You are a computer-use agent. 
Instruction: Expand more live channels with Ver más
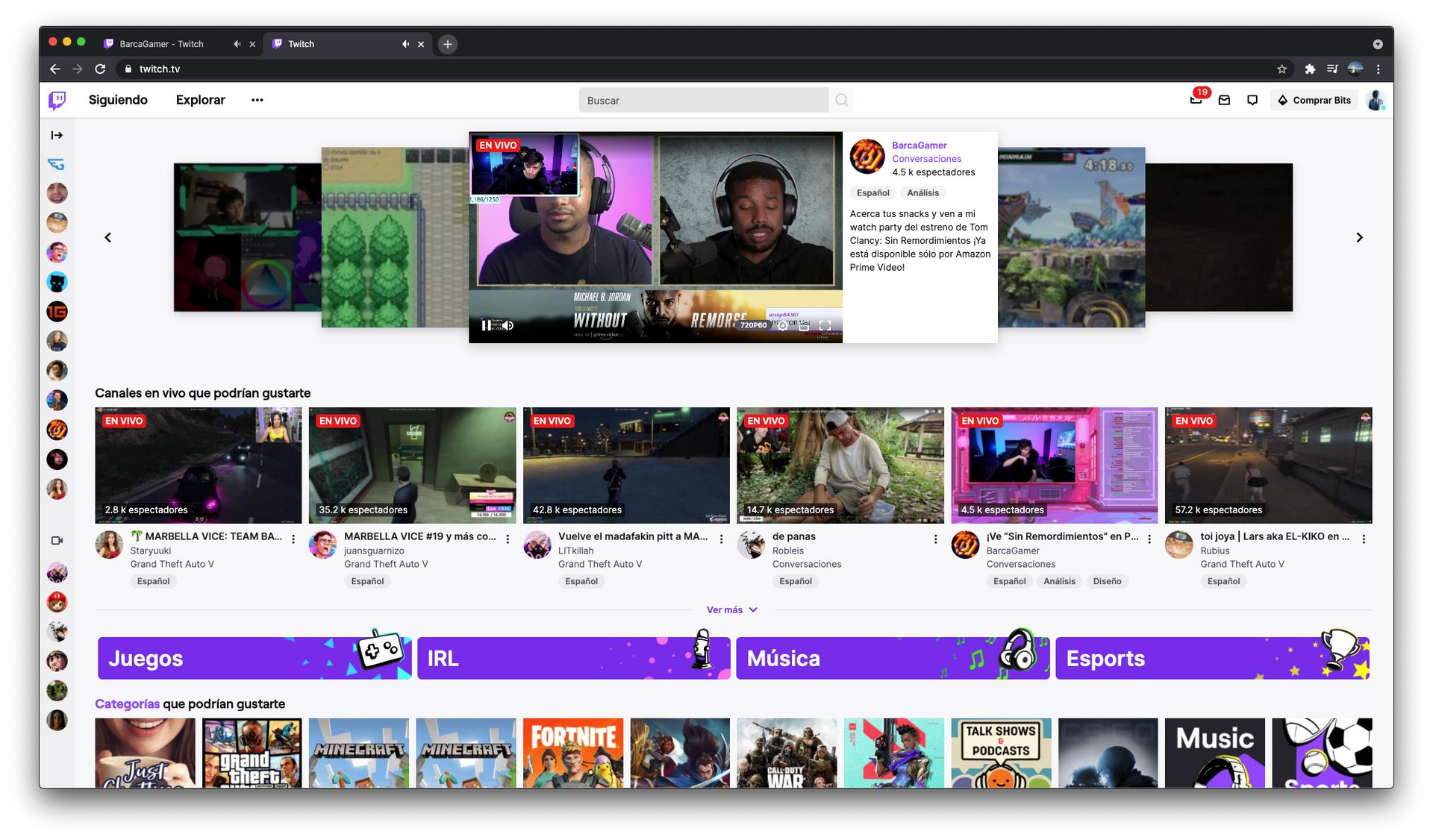pos(732,610)
